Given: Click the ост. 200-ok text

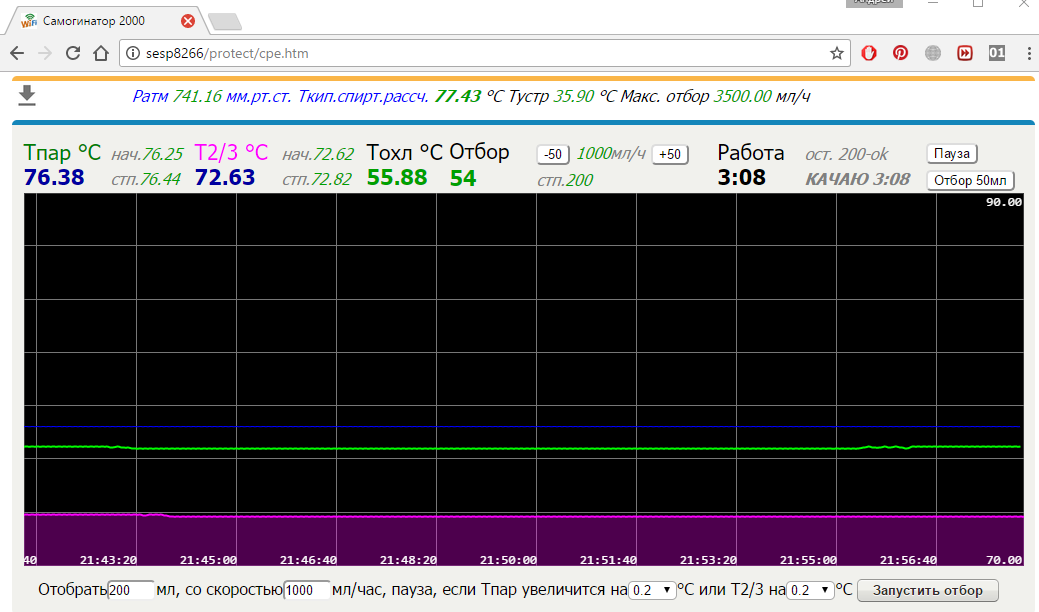Looking at the screenshot, I should pyautogui.click(x=846, y=154).
